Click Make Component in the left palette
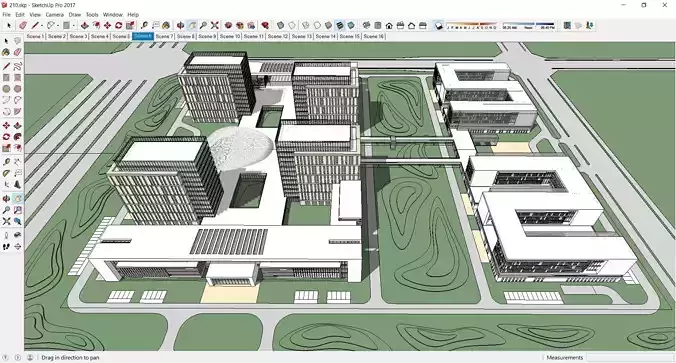 pos(17,41)
